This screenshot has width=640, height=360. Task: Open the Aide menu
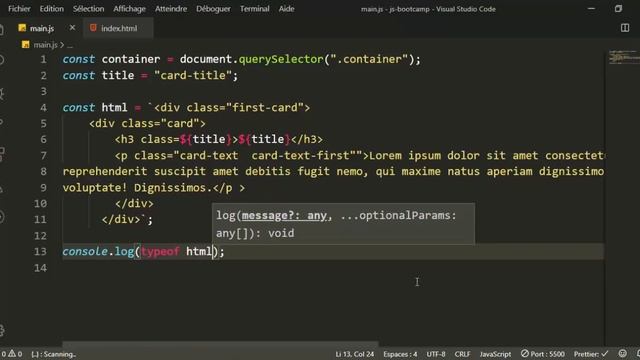pos(286,9)
